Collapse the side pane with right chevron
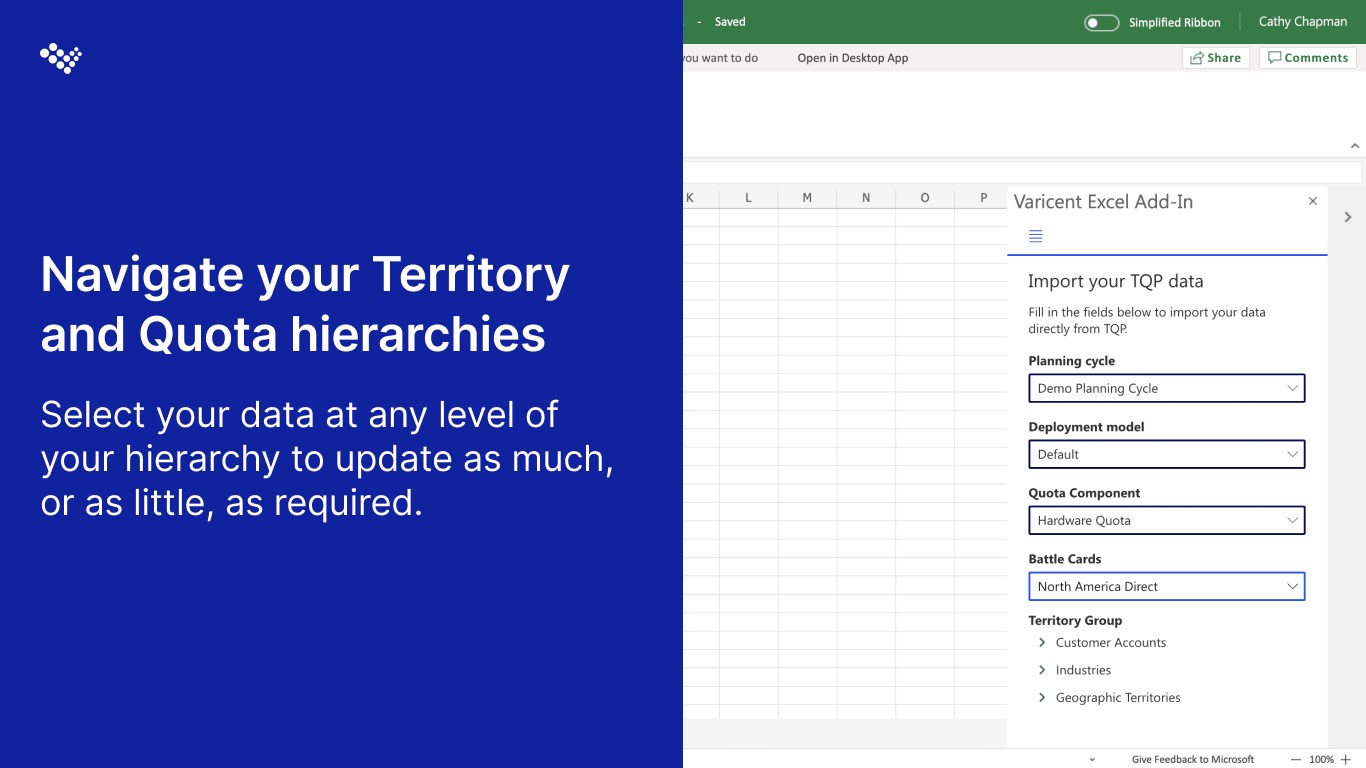 [1348, 217]
